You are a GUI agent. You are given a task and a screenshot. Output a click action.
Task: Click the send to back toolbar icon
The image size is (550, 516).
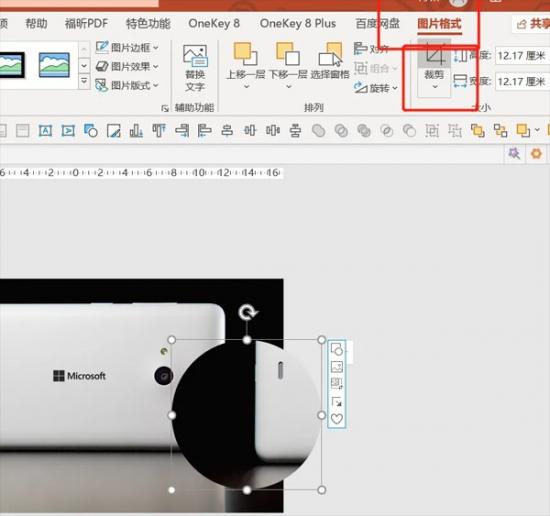[500, 131]
